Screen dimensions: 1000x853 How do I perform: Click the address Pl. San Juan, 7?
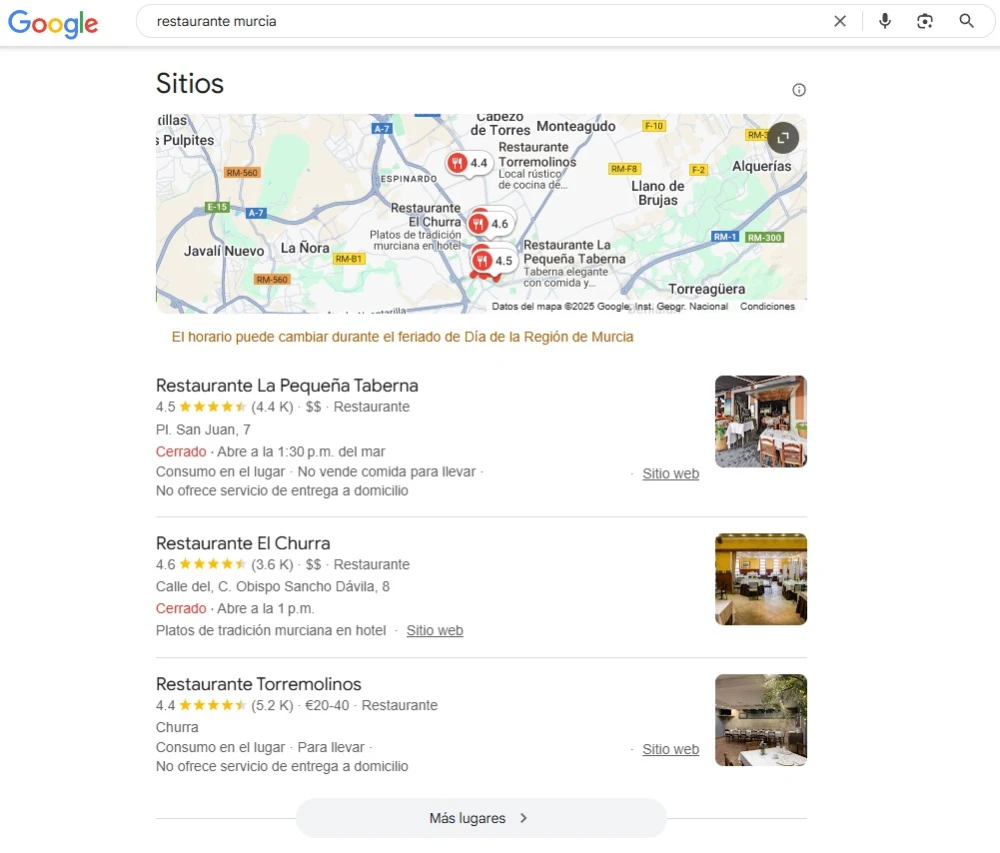pyautogui.click(x=203, y=430)
